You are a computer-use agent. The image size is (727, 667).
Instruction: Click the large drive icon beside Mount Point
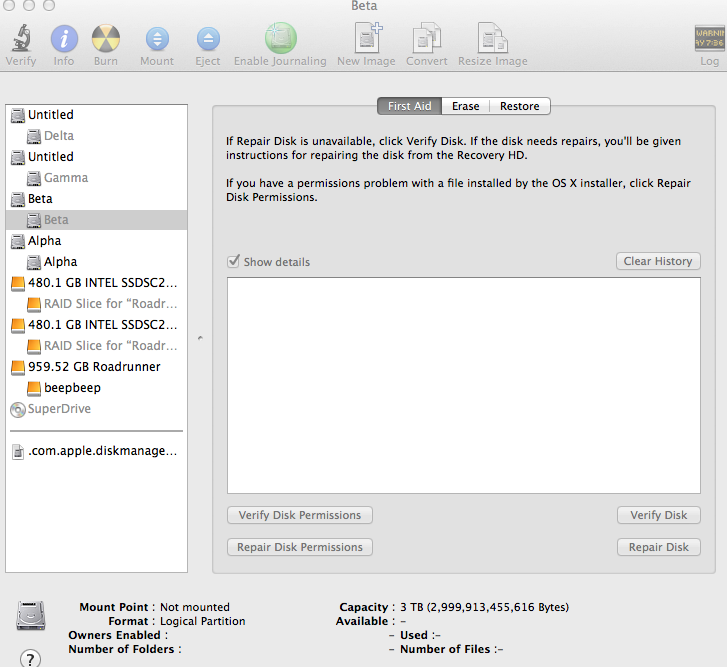(x=31, y=616)
